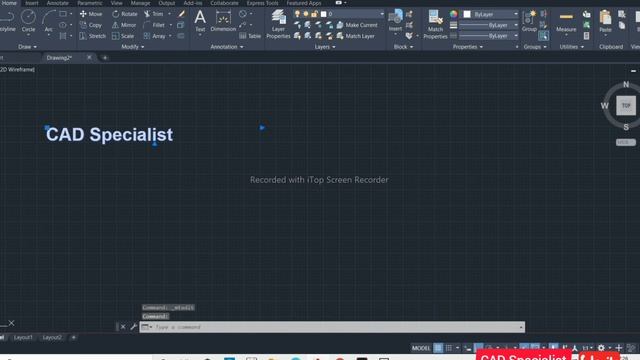Select the Circle drawing tool
This screenshot has height=360, width=640.
(x=28, y=21)
